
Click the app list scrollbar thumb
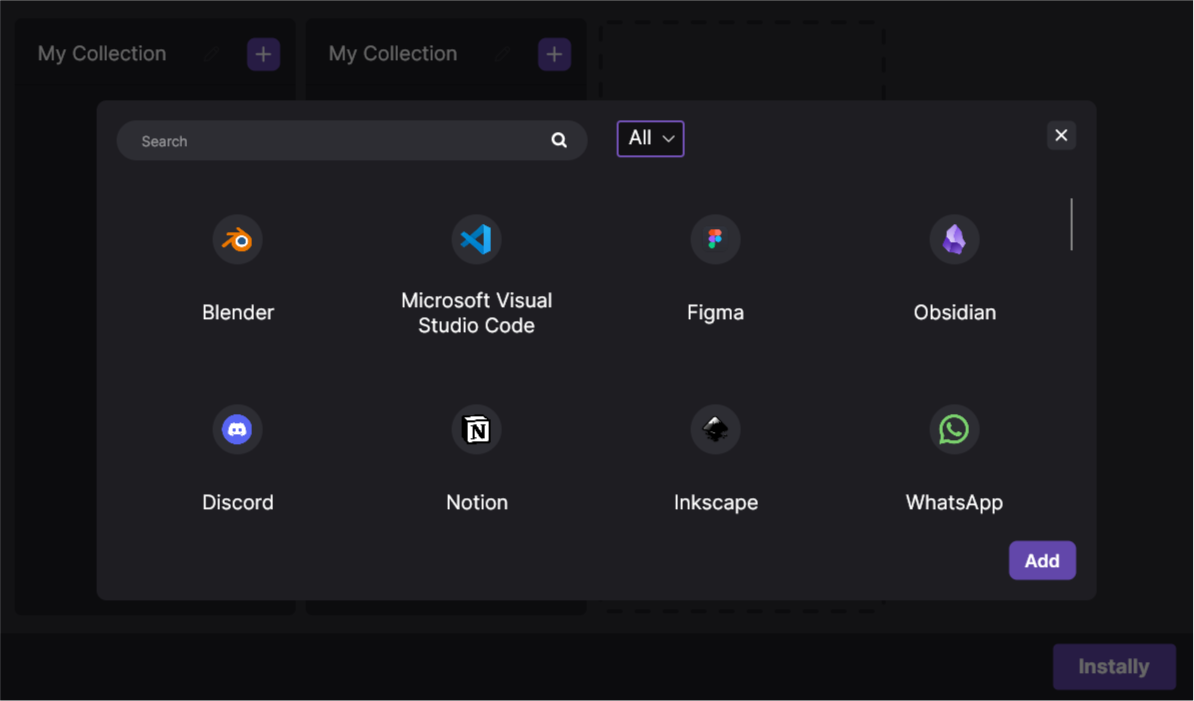[1071, 224]
